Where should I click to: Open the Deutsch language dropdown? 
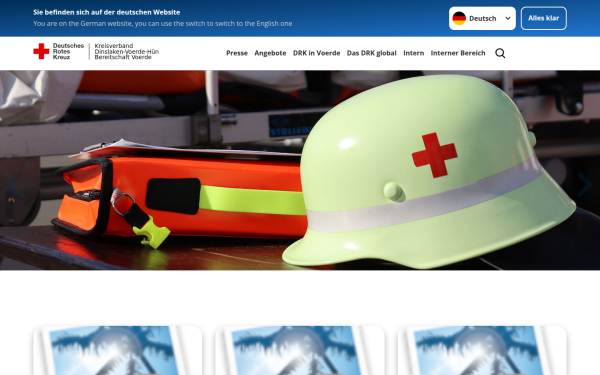(482, 18)
